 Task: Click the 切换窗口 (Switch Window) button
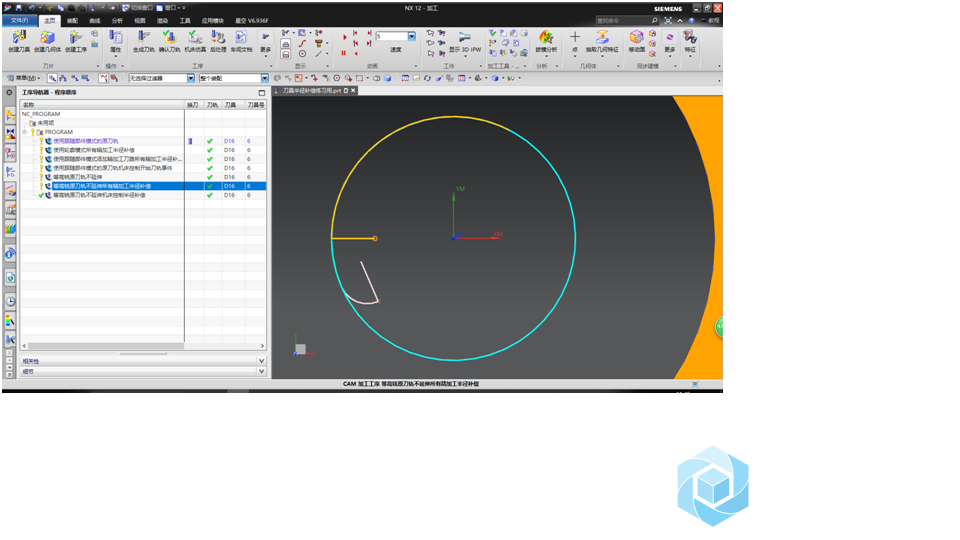[x=137, y=8]
